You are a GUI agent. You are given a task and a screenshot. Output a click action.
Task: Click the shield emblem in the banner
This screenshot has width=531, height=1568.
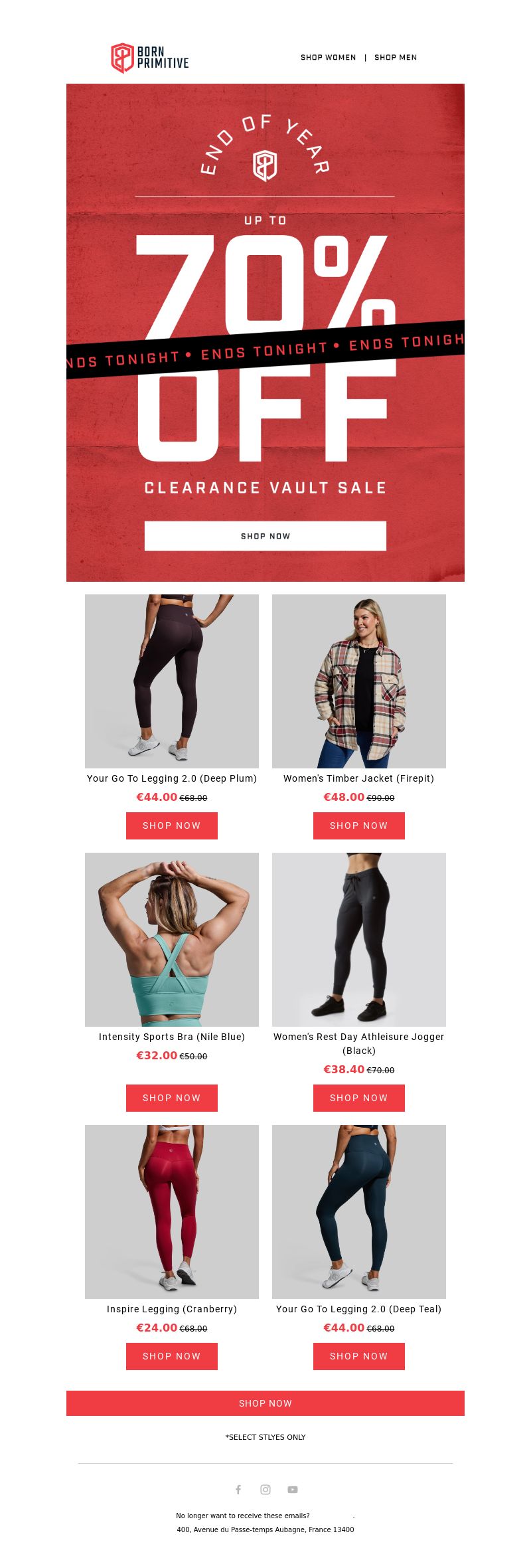(x=265, y=165)
